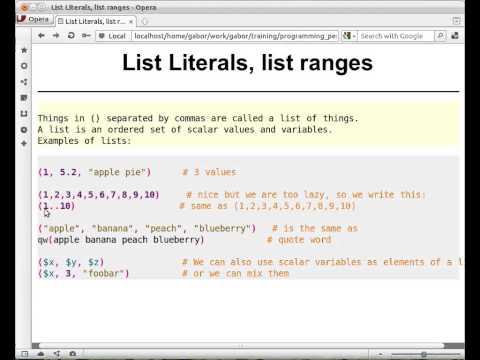
Task: Click the '# or we can mix them' comment
Action: click(235, 274)
